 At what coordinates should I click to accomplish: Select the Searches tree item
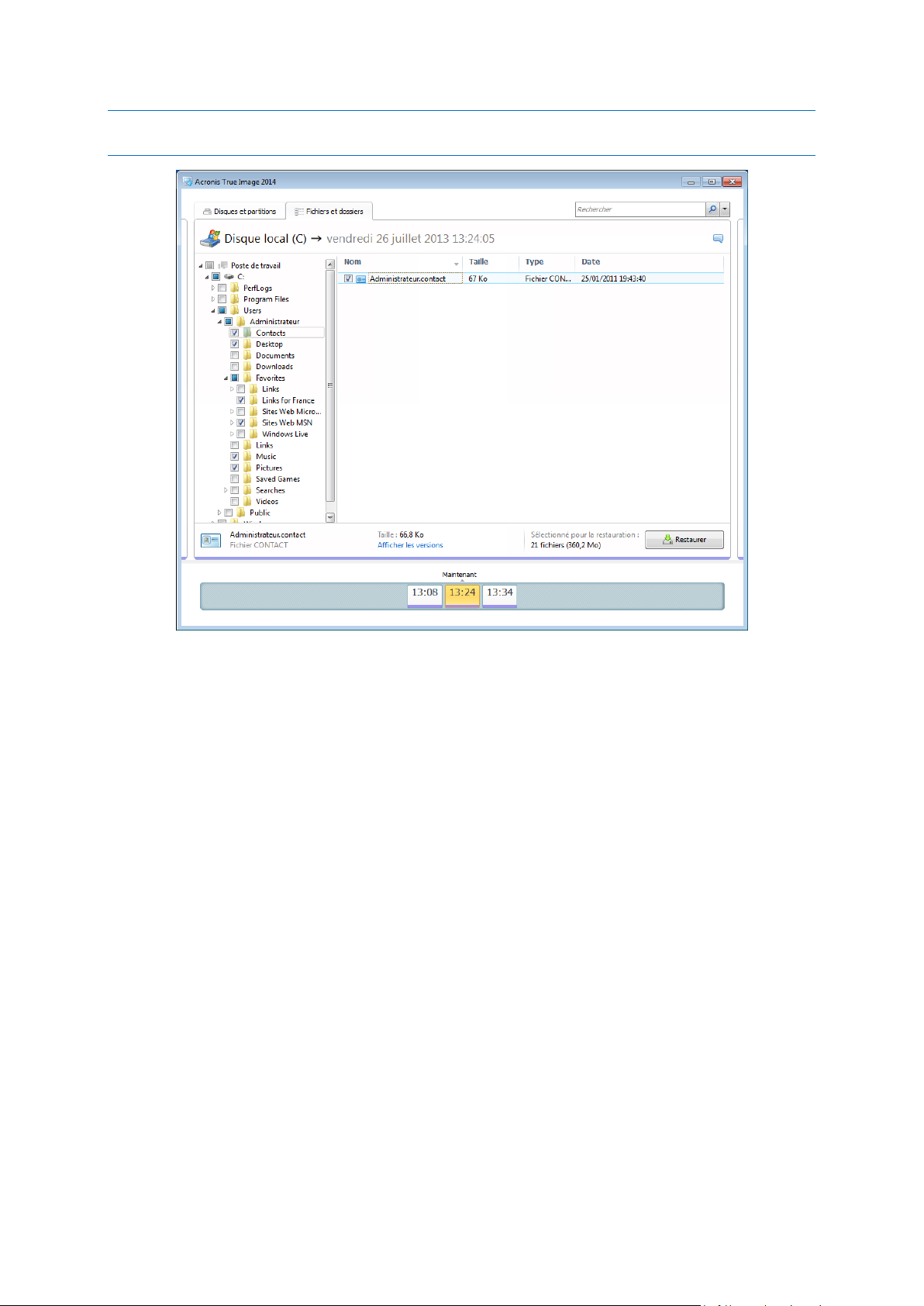(x=271, y=490)
